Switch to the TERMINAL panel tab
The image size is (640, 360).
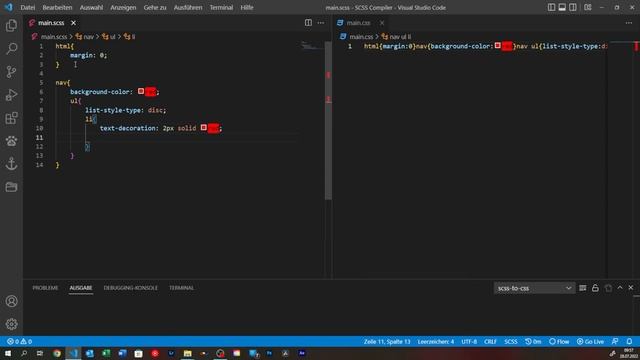point(182,288)
